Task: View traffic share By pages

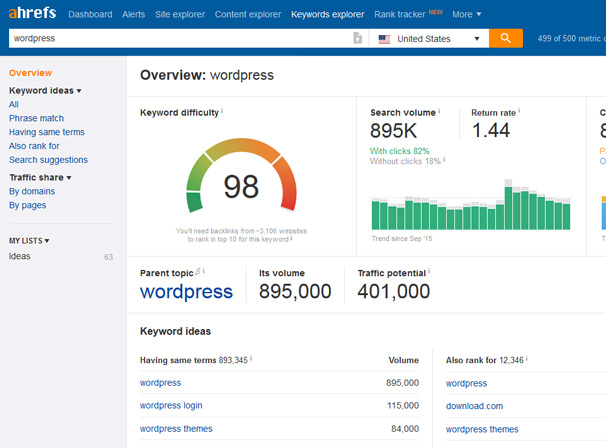Action: click(x=27, y=205)
